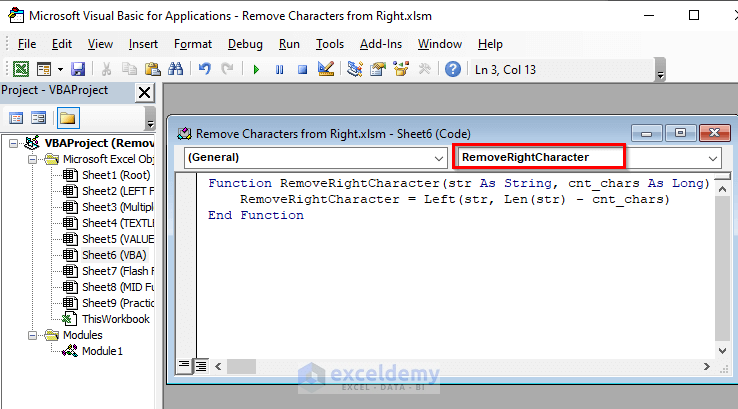The image size is (738, 409).
Task: Open the Object Browser toolbar icon
Action: 401,69
